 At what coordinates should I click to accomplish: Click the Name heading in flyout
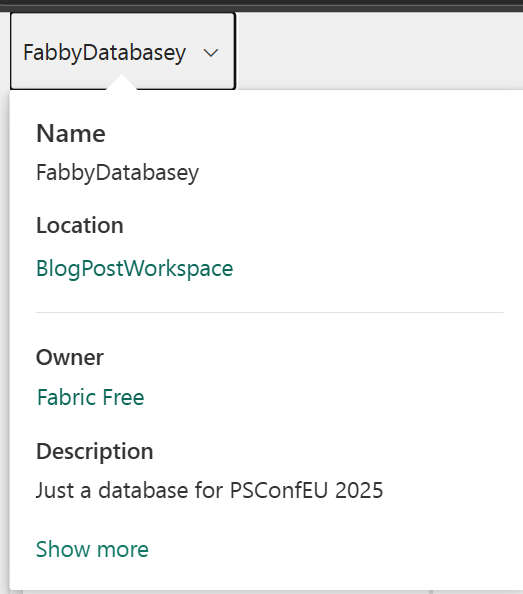click(x=71, y=134)
